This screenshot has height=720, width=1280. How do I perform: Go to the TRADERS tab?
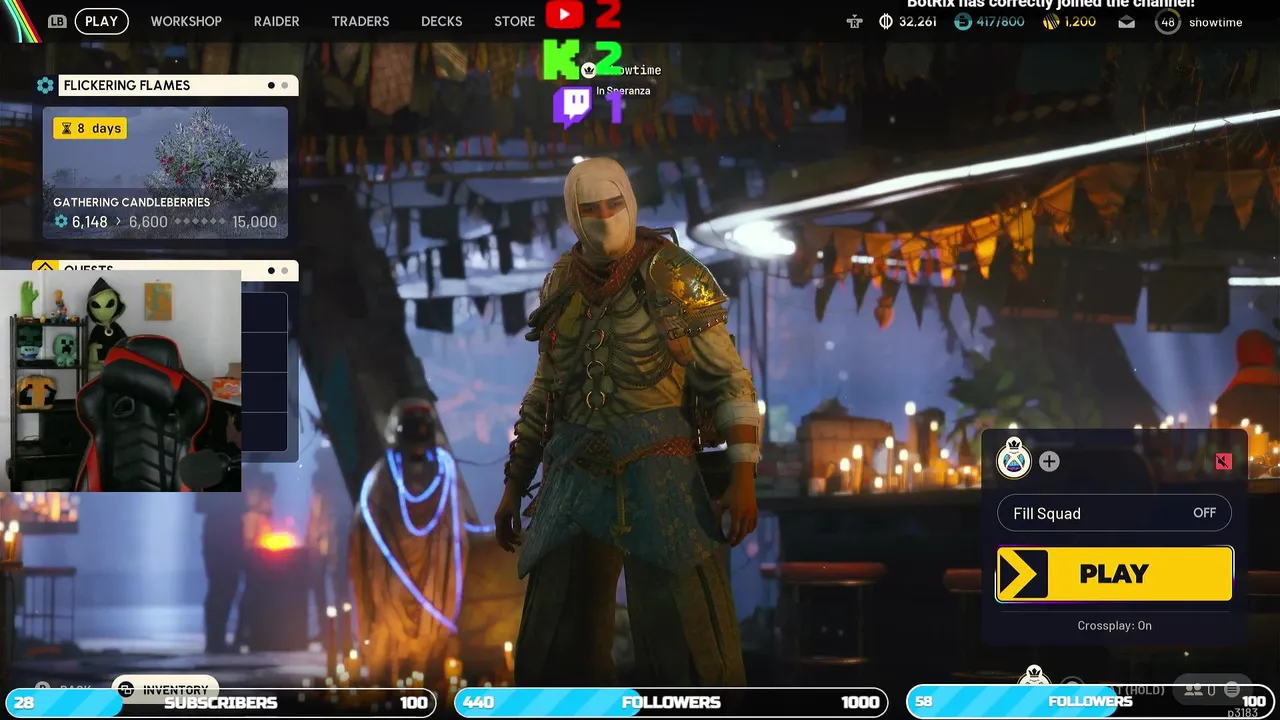pyautogui.click(x=360, y=21)
